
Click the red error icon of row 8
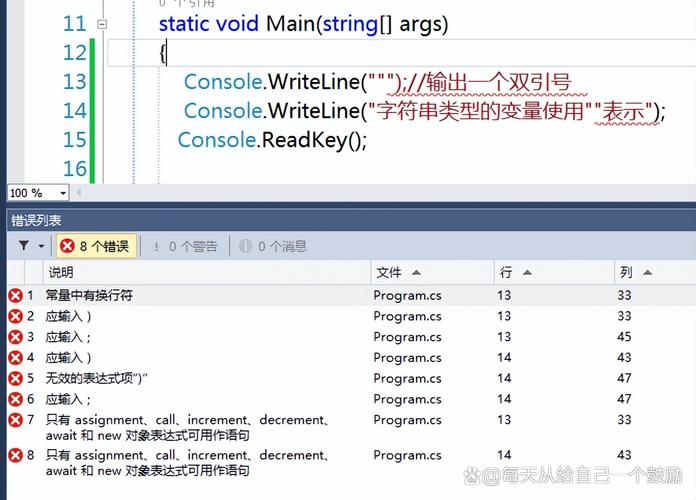16,455
